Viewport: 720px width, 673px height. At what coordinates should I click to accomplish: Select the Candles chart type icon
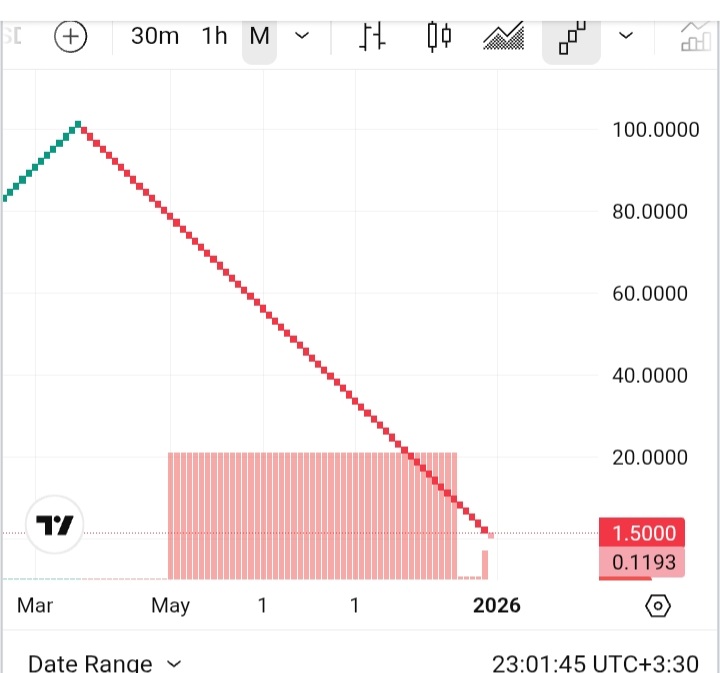tap(438, 37)
